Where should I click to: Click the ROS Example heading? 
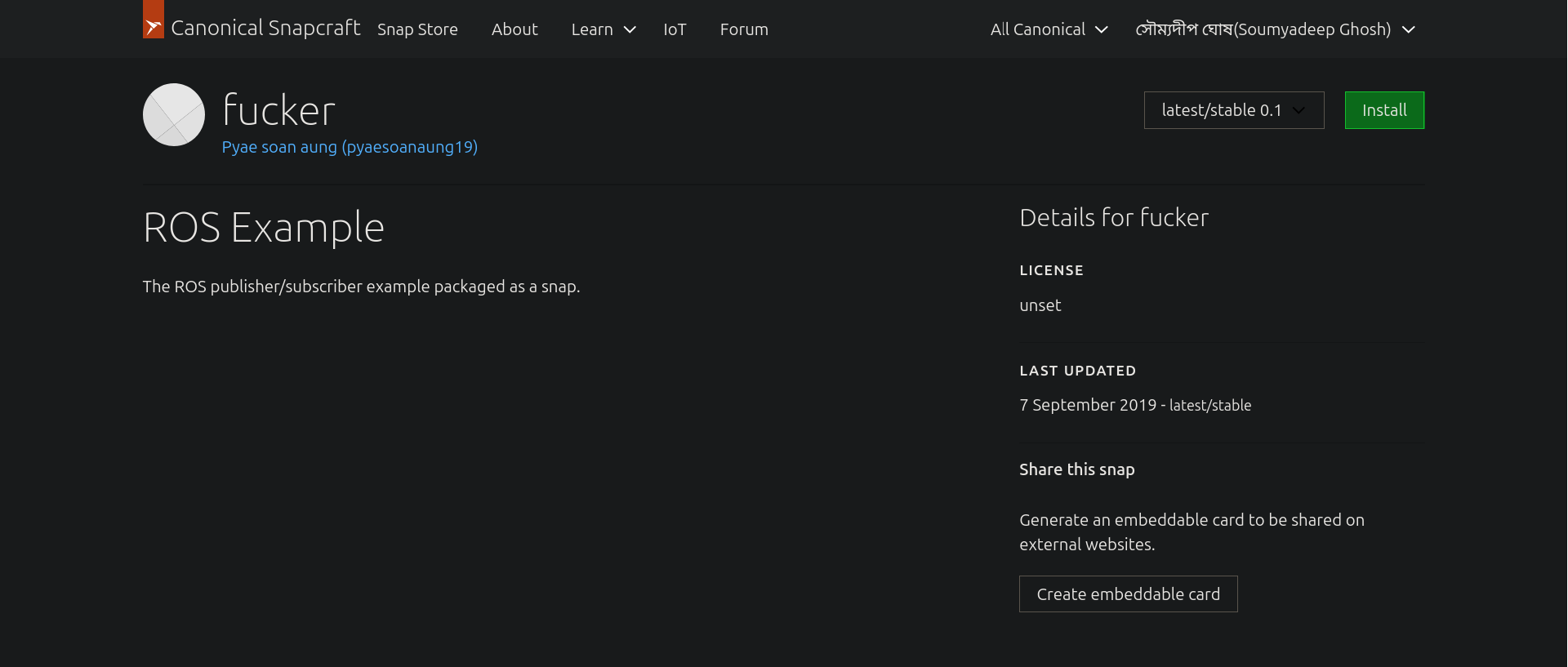click(x=264, y=228)
